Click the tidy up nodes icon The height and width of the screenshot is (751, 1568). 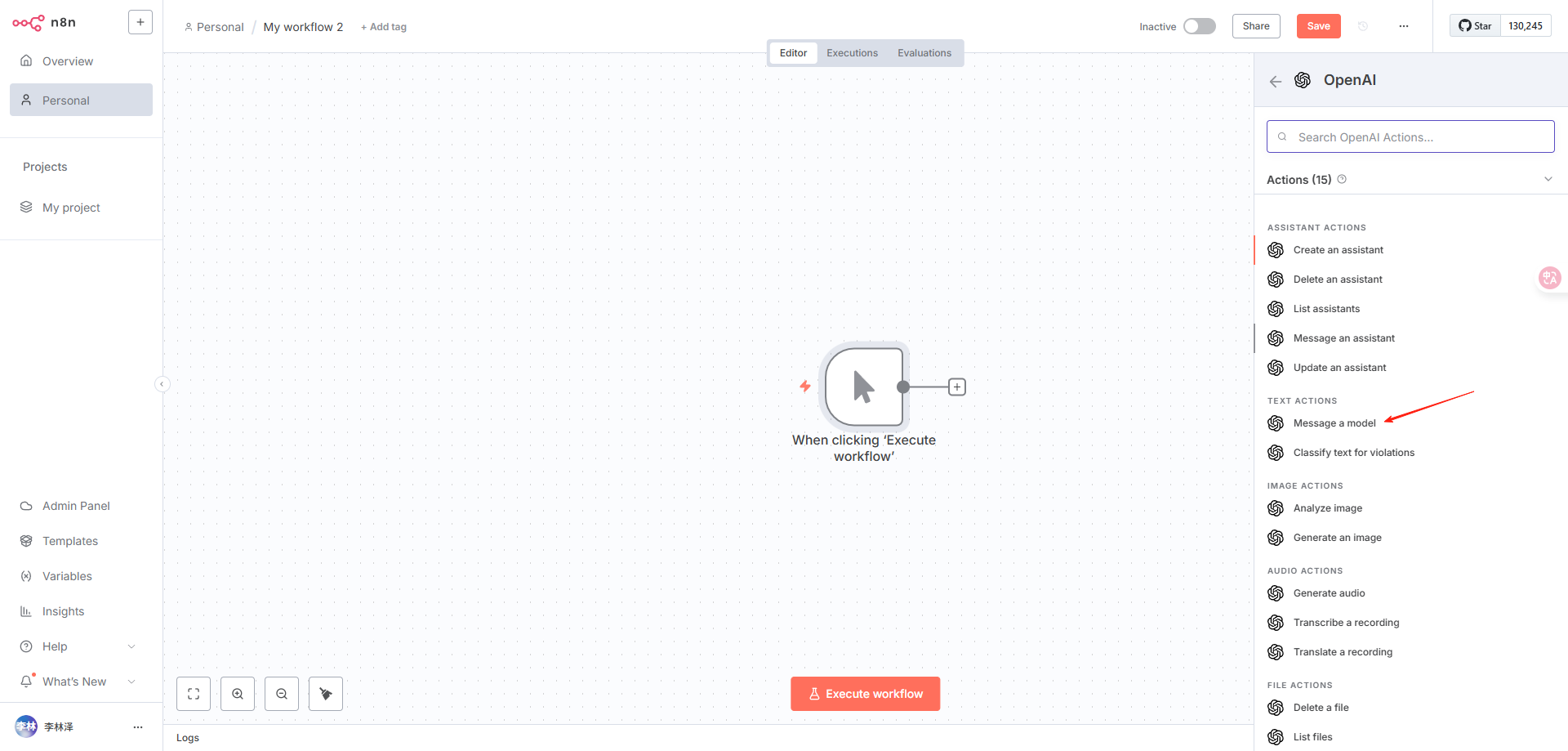[x=326, y=694]
